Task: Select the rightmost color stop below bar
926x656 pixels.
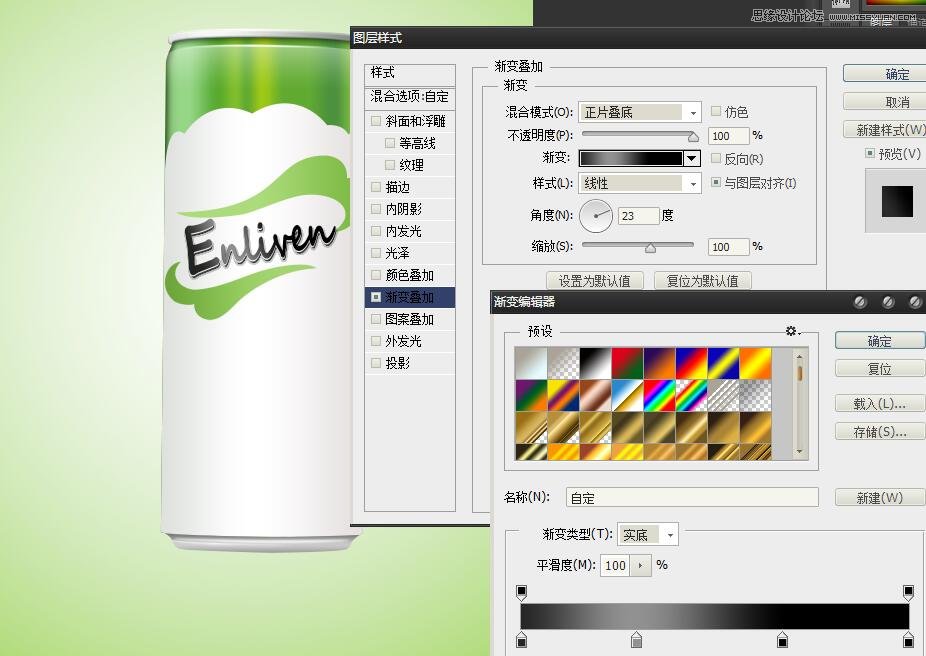Action: [x=908, y=639]
